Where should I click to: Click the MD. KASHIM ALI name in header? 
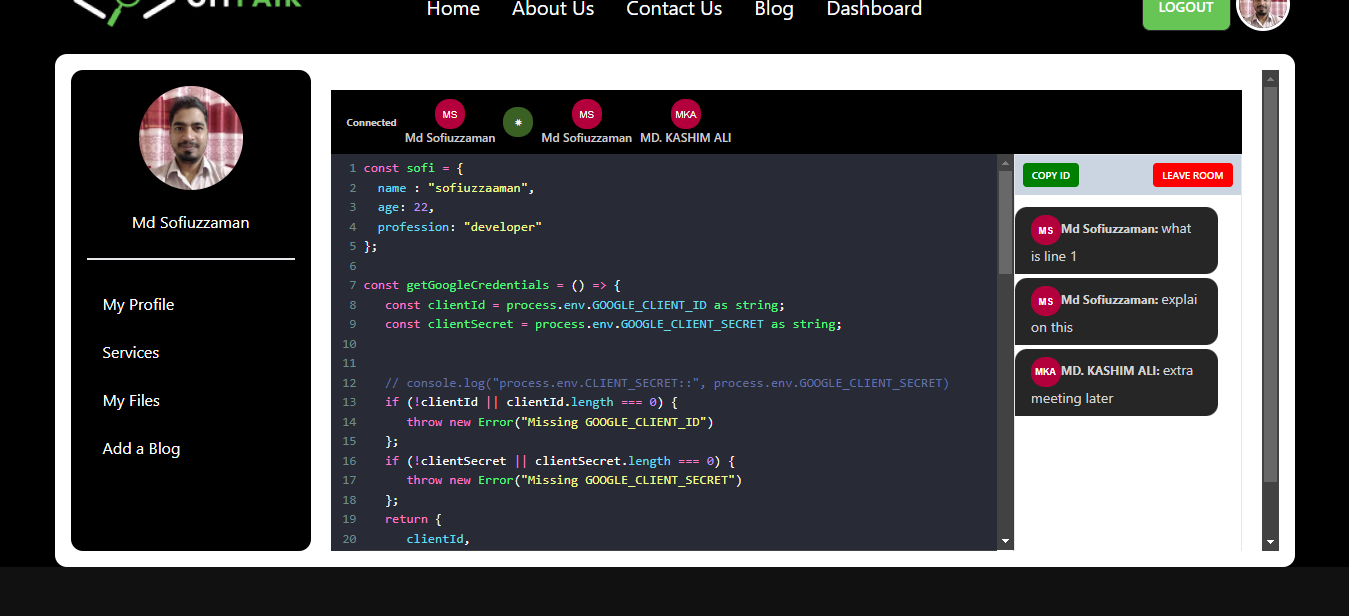686,138
